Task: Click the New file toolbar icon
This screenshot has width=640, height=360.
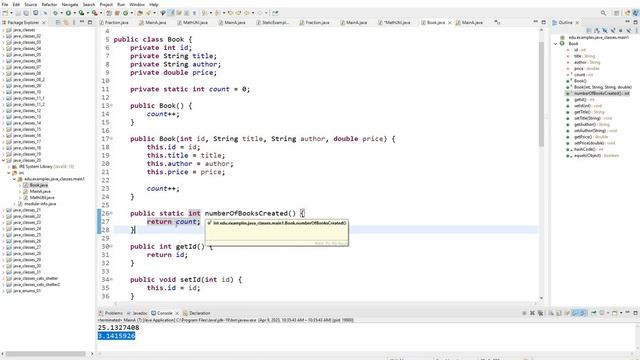Action: tap(5, 13)
